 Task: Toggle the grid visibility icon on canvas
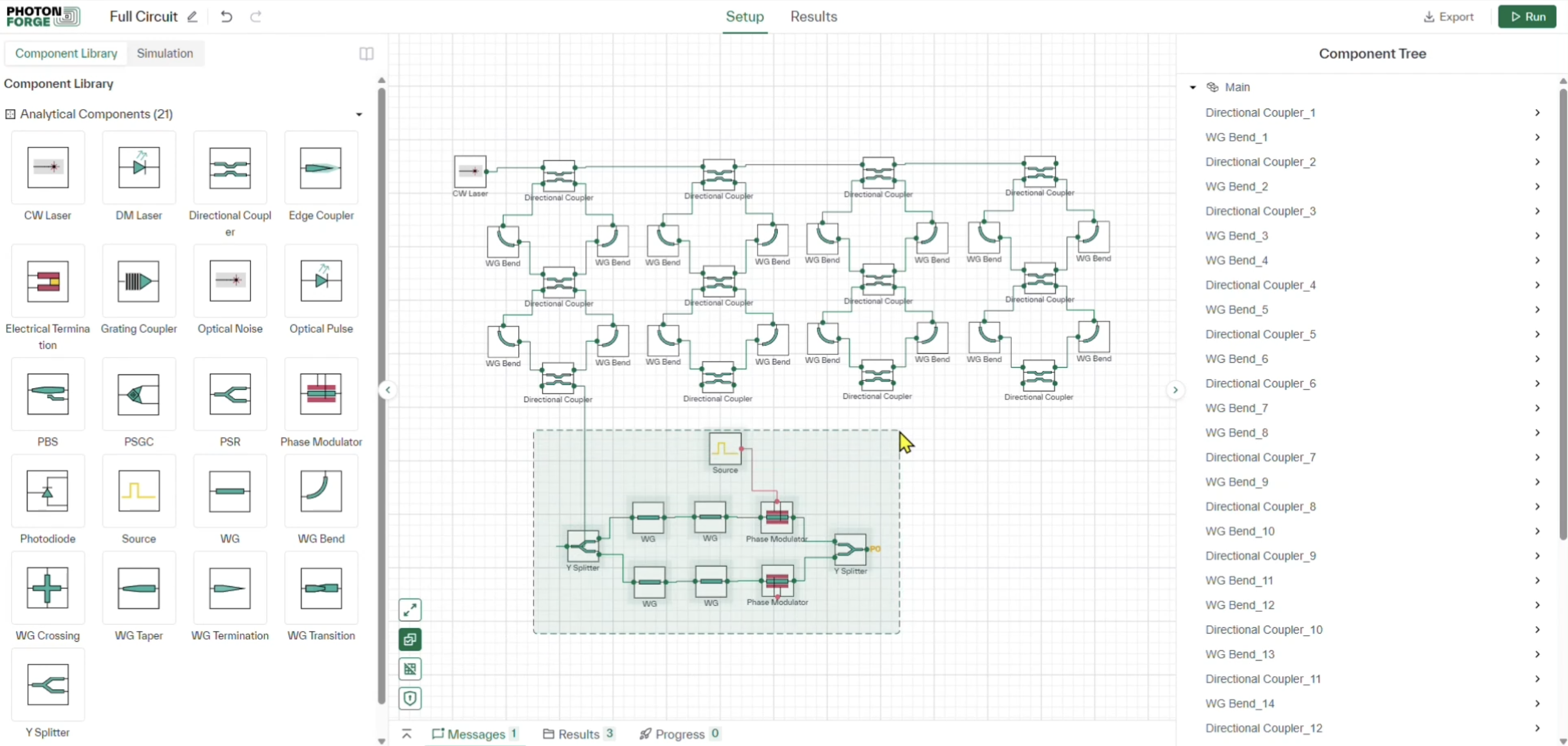(x=409, y=669)
